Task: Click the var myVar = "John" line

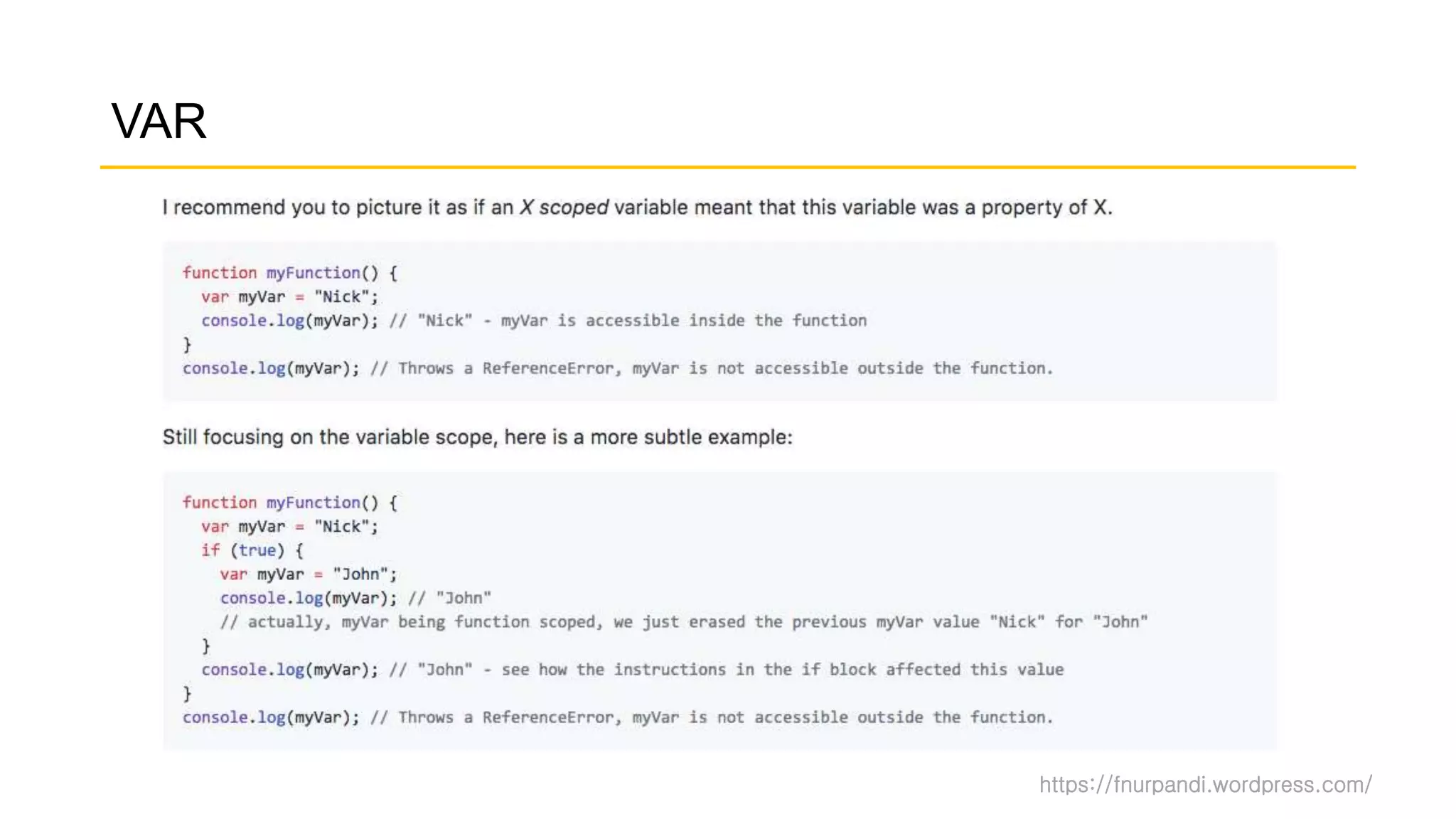Action: (308, 574)
